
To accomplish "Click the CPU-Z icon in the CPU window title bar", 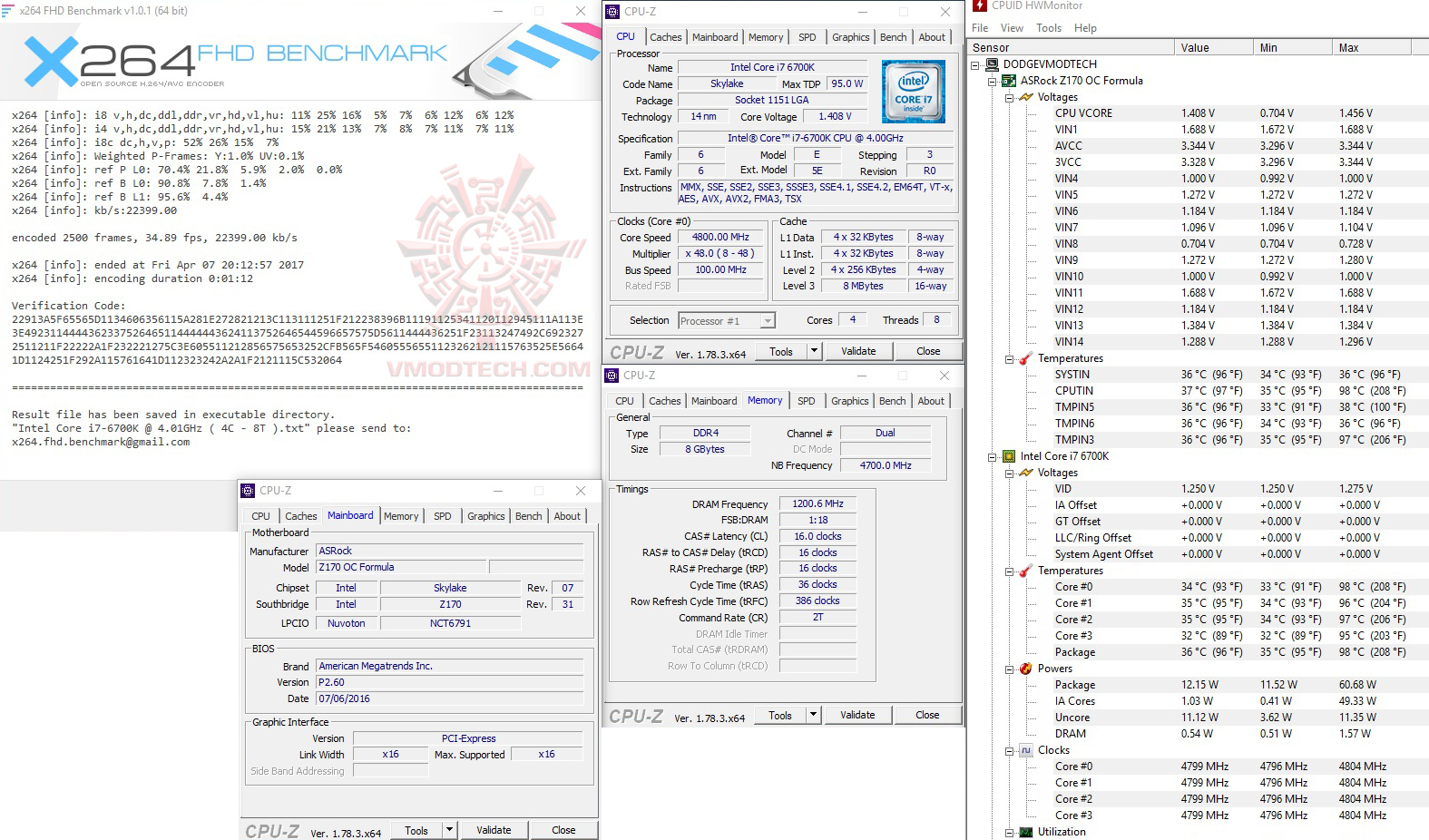I will point(613,12).
